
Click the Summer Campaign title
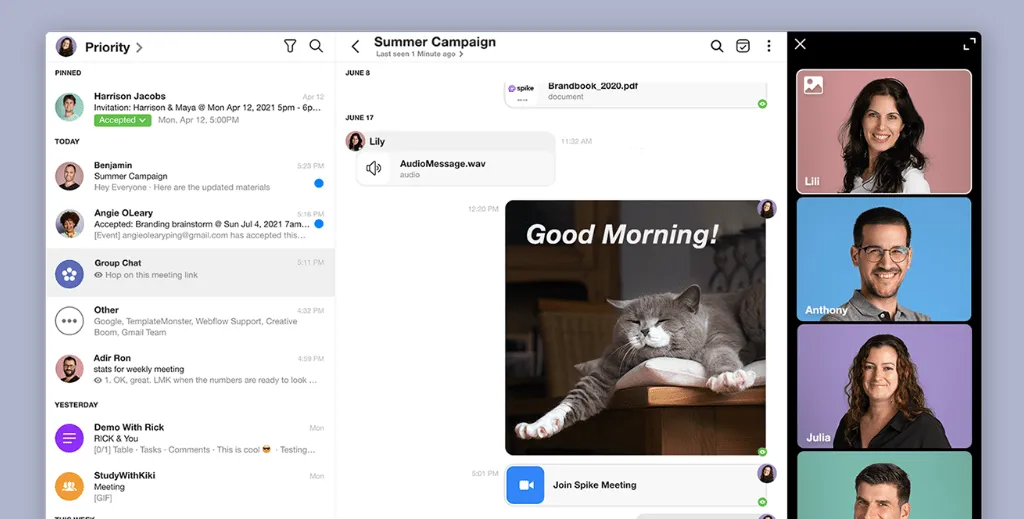[x=435, y=42]
